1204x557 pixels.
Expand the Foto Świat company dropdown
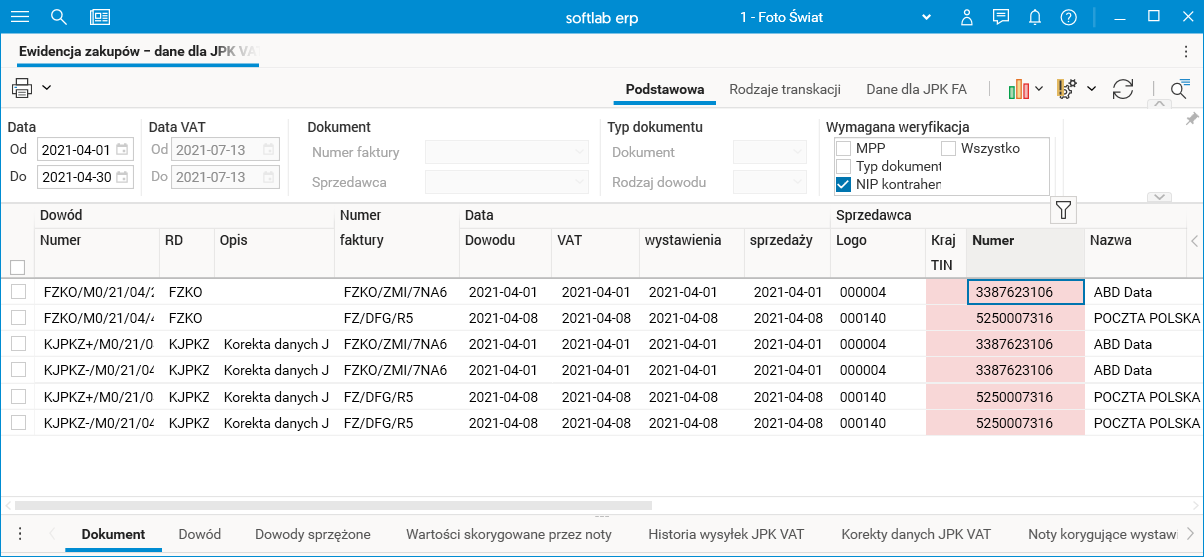click(926, 17)
